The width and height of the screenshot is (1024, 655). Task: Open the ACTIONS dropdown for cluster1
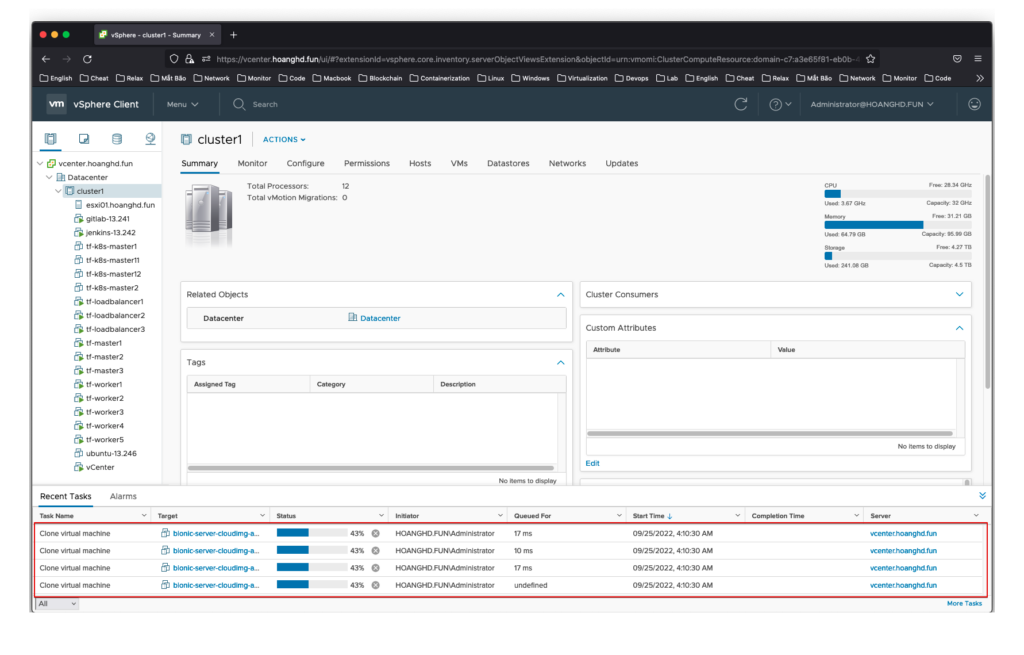284,139
